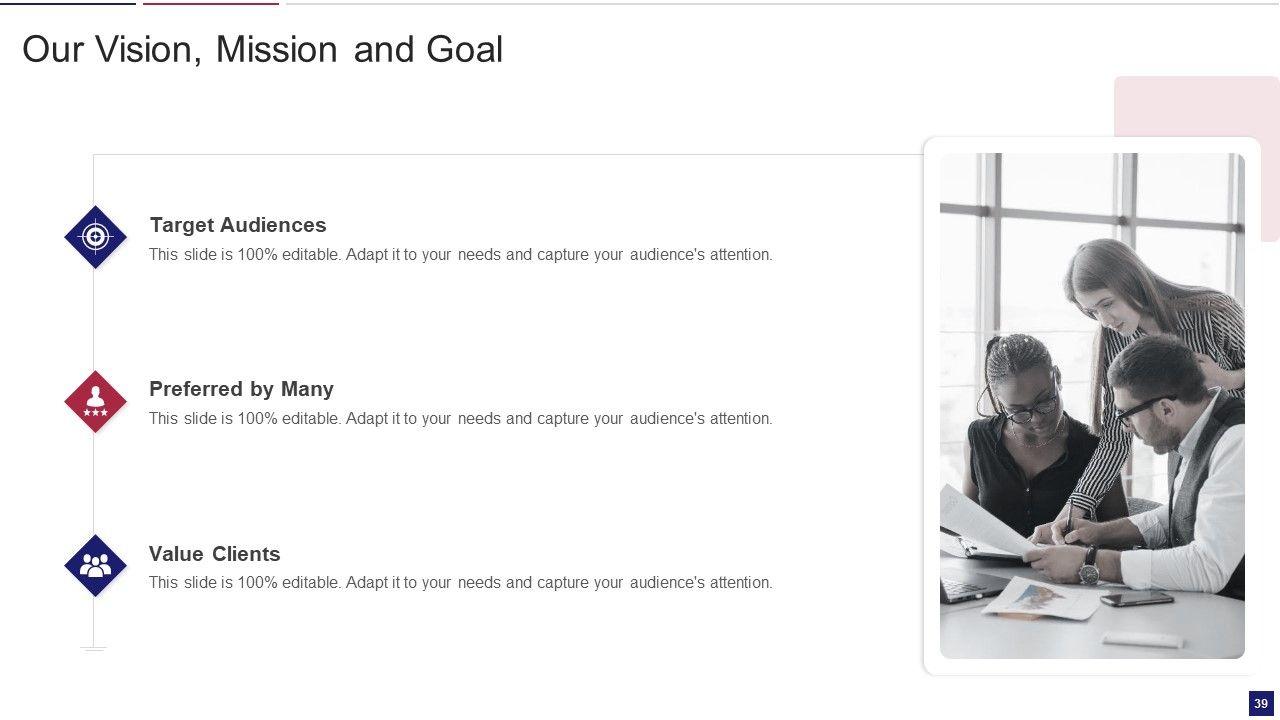This screenshot has height=720, width=1280.
Task: Click the title "Our Vision, Mission and Goal"
Action: click(x=262, y=49)
